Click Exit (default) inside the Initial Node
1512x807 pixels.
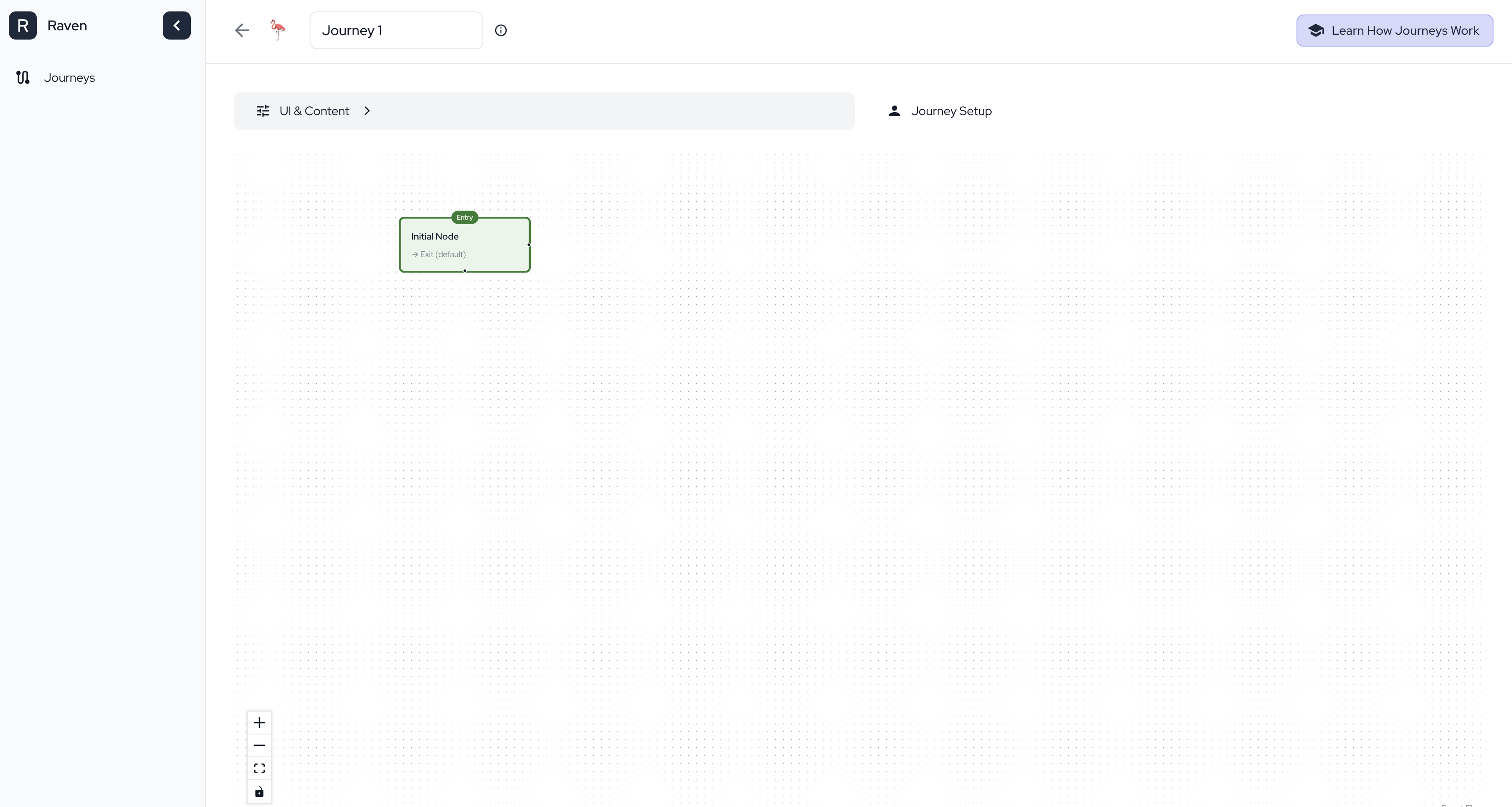coord(442,254)
